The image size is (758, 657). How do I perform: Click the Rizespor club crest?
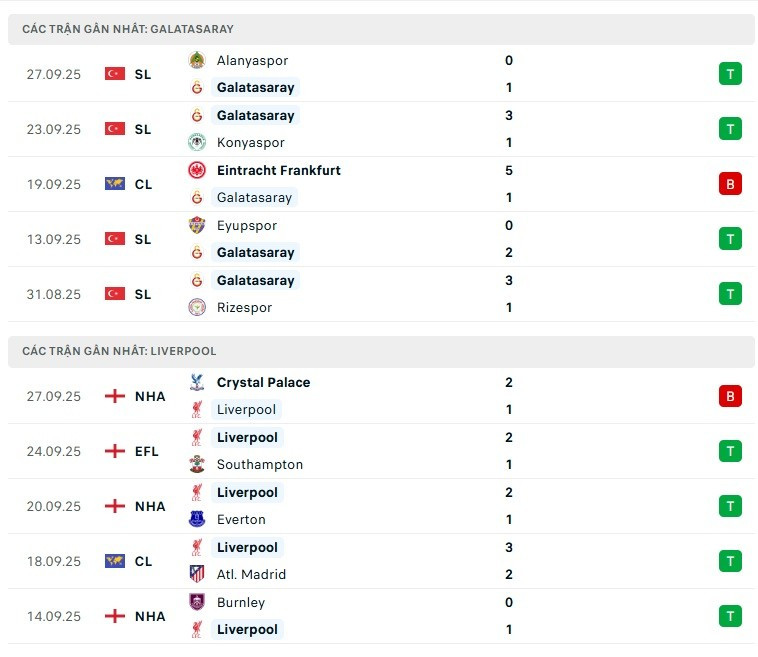197,307
